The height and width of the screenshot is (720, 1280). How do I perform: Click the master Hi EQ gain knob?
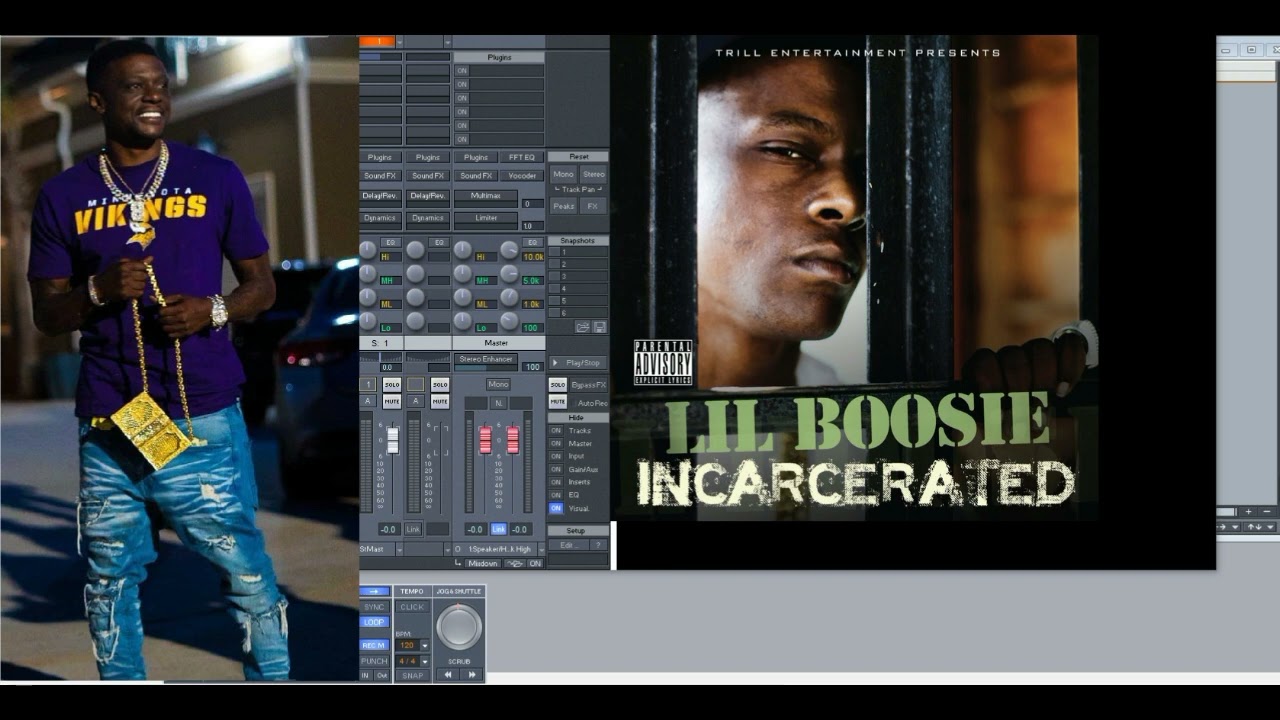tap(463, 249)
